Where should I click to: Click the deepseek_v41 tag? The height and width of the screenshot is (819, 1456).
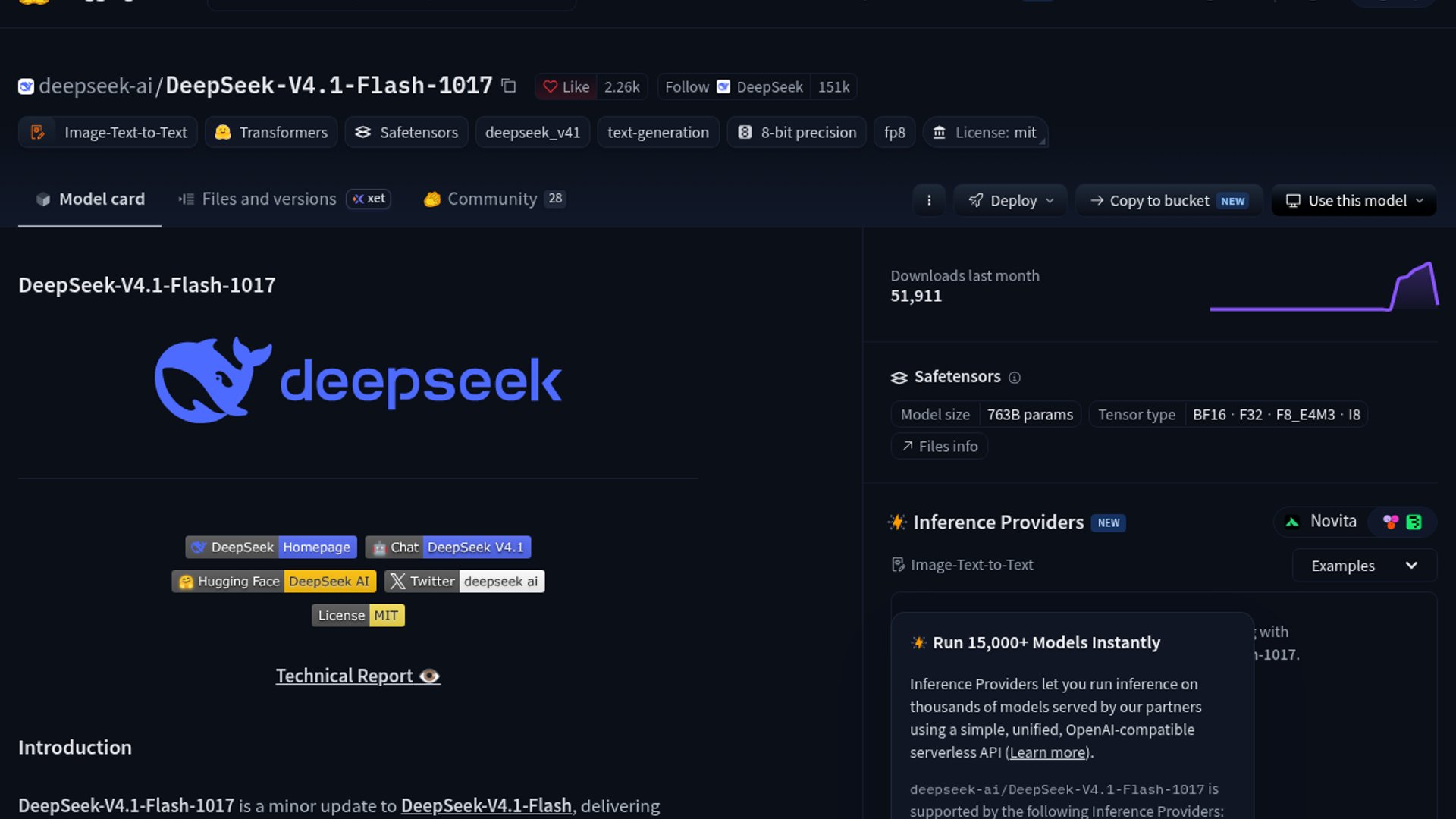[x=532, y=133]
